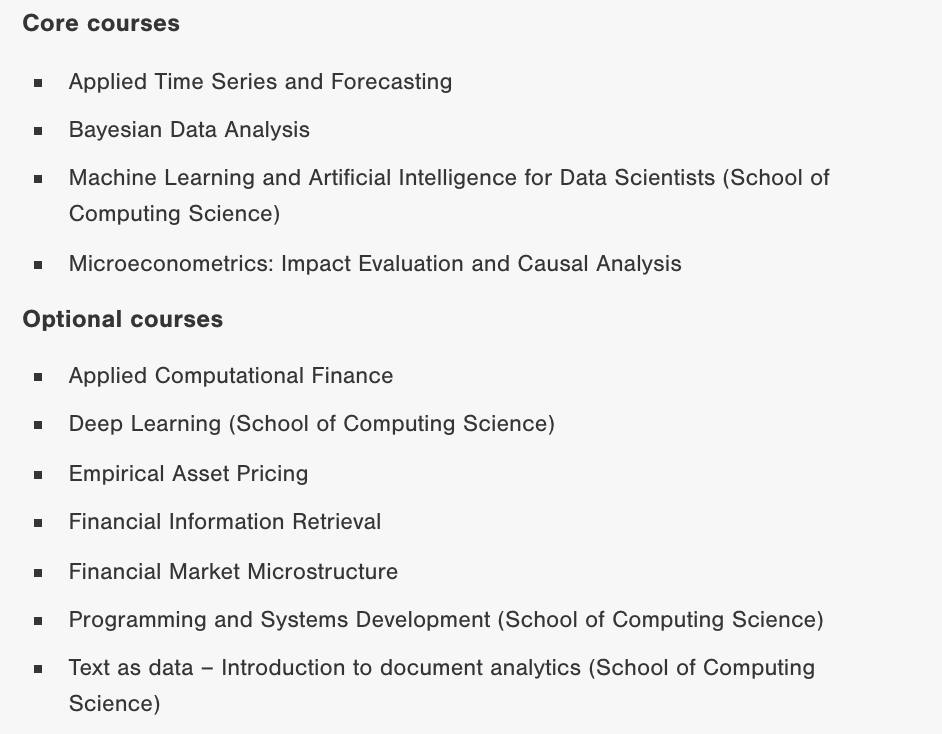
Task: Click the bullet beside Applied Computational Finance
Action: (38, 377)
